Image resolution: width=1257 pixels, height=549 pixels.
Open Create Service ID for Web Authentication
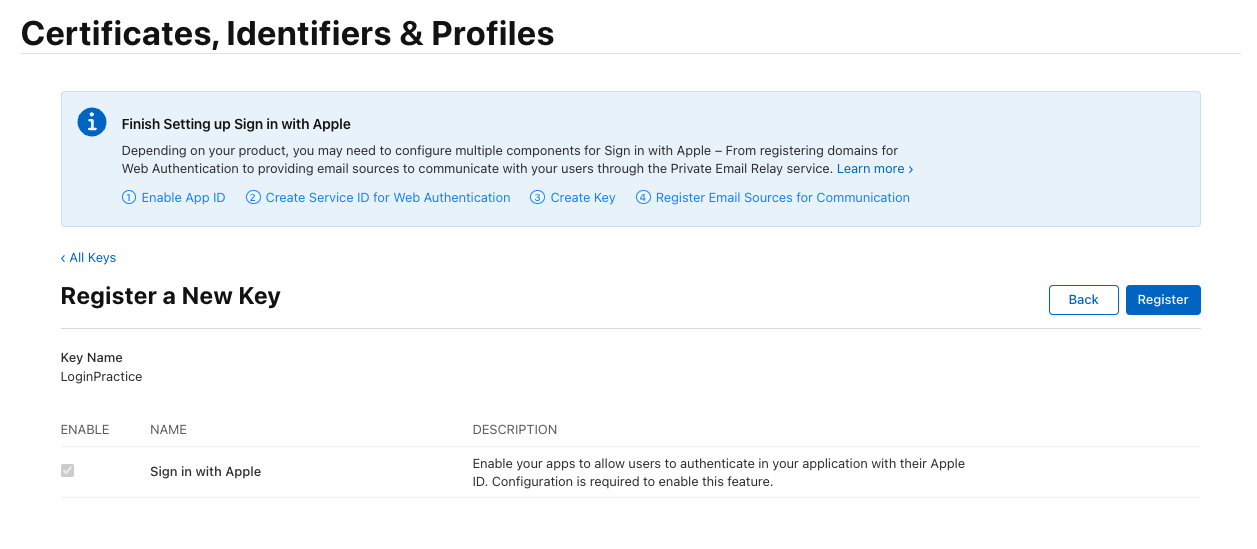pos(378,198)
